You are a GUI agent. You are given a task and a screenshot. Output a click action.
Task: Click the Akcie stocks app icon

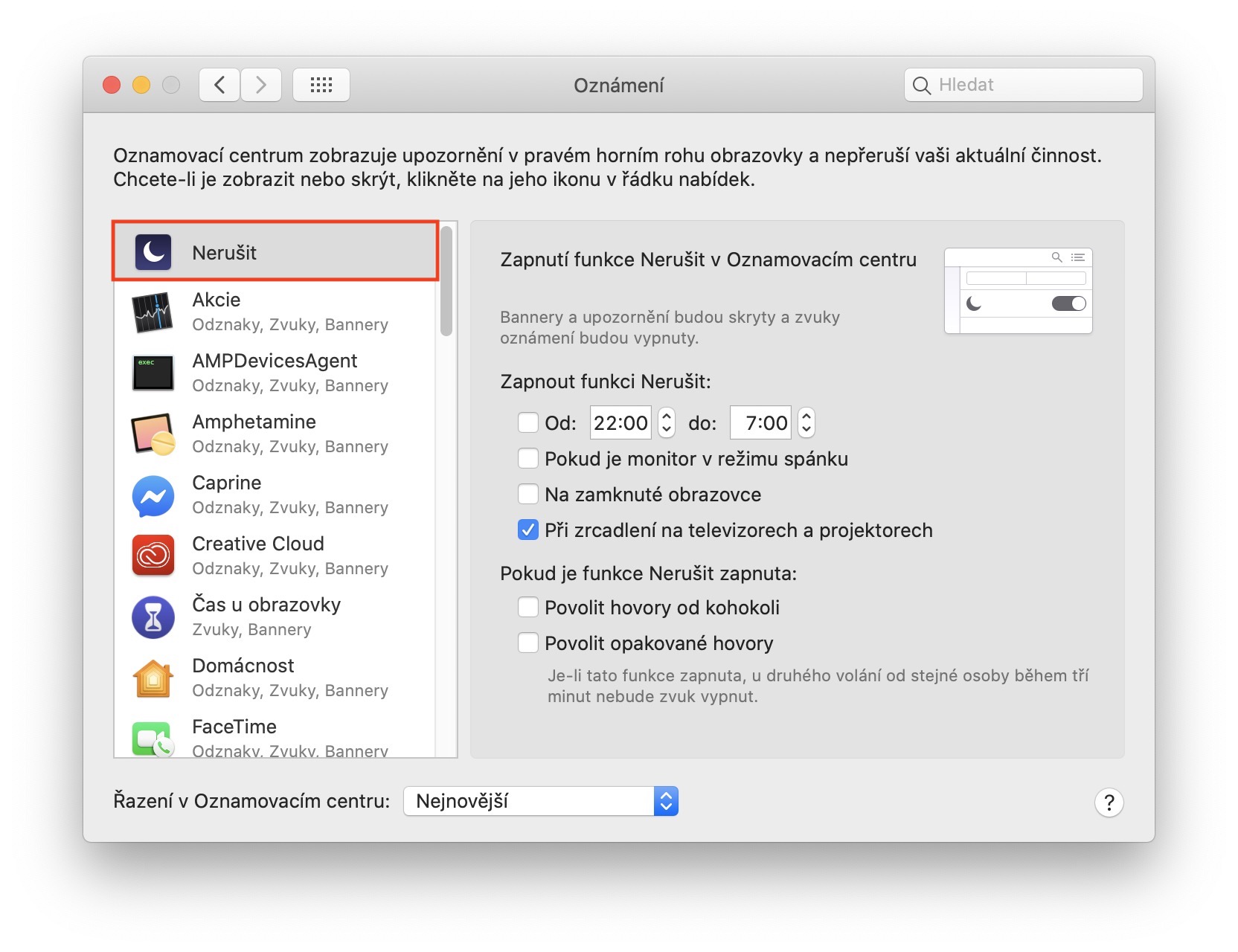[x=153, y=312]
